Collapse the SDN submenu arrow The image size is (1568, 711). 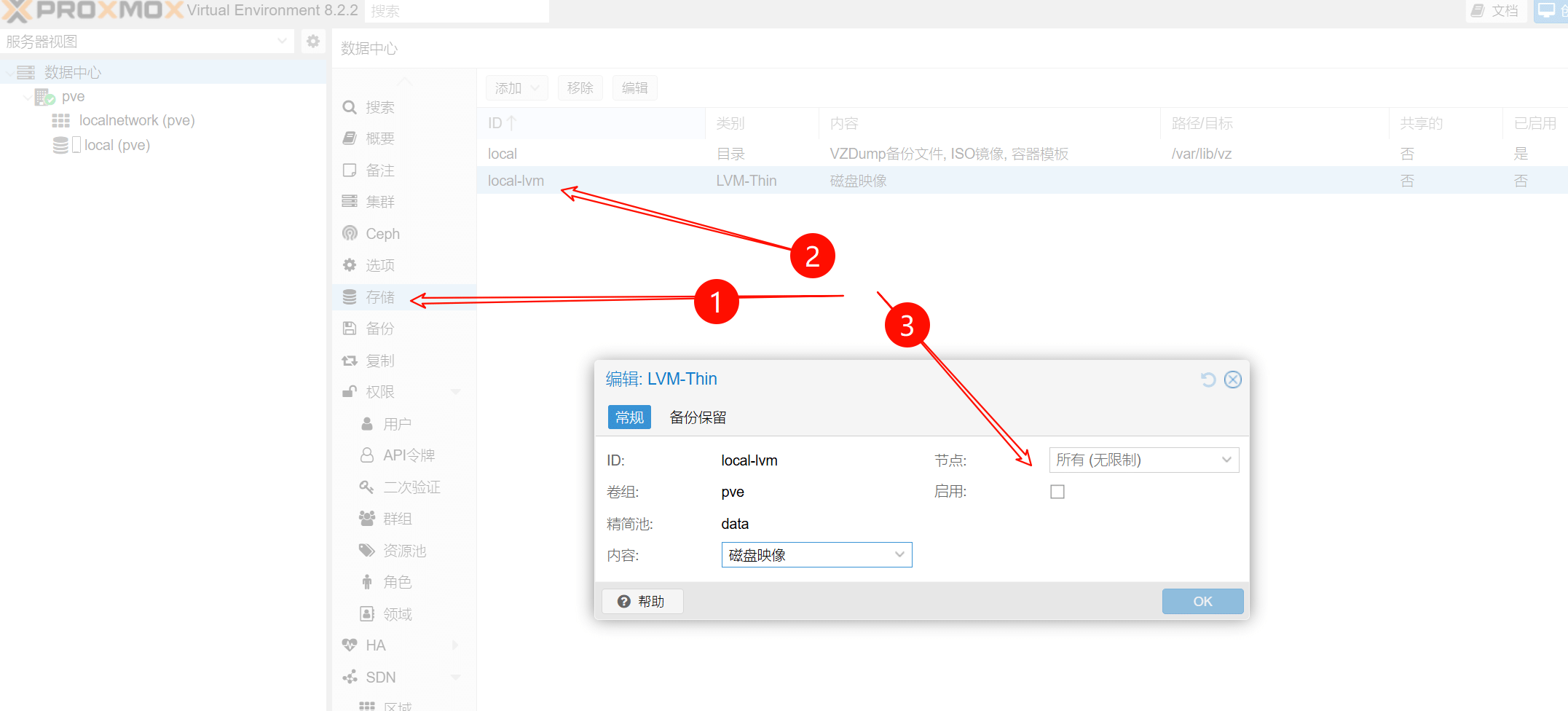click(x=456, y=677)
